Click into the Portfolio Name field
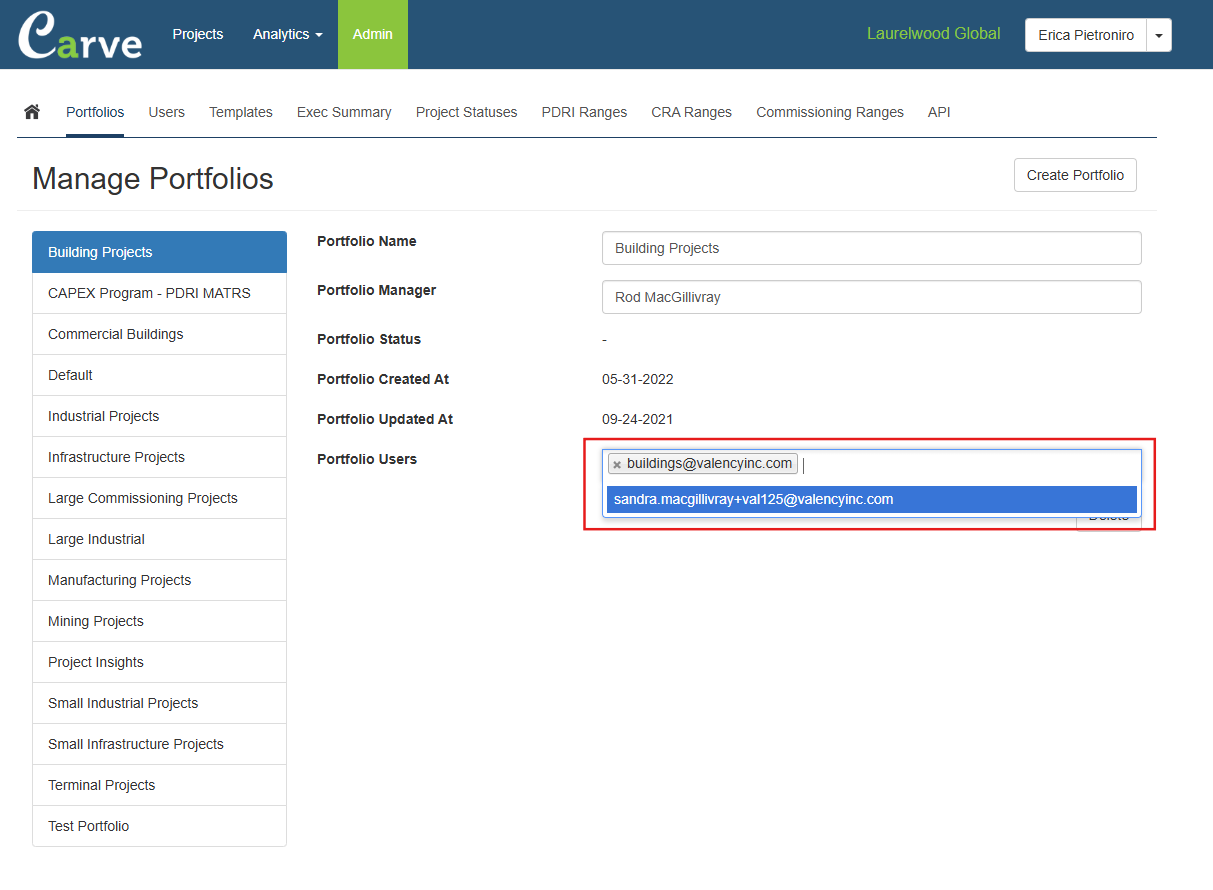Image resolution: width=1213 pixels, height=890 pixels. click(x=871, y=248)
